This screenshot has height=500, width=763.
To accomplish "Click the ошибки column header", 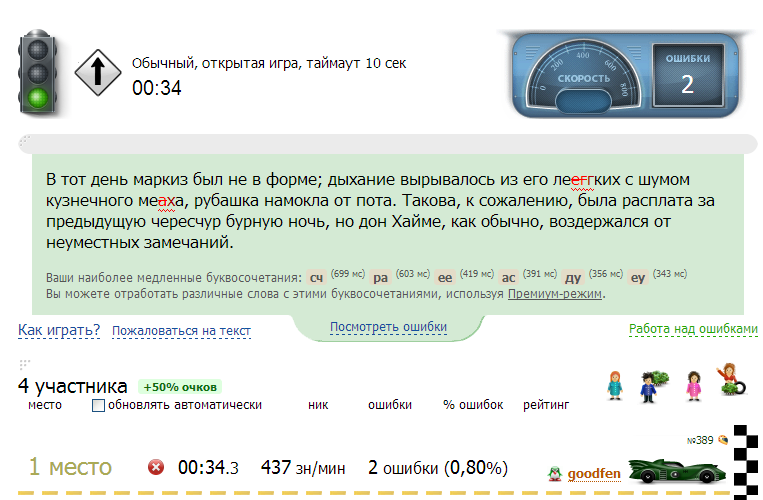I will [390, 405].
